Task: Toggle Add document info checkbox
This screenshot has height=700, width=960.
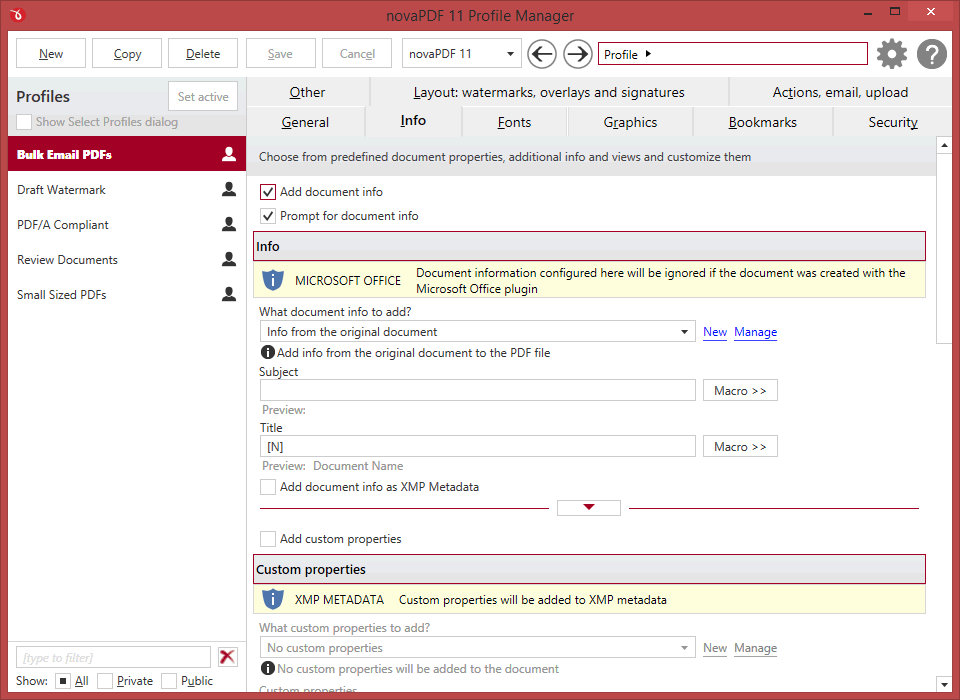Action: tap(268, 192)
